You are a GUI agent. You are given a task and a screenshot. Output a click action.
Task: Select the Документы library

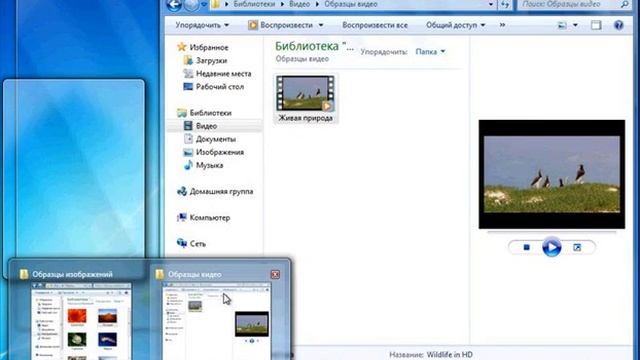(216, 139)
